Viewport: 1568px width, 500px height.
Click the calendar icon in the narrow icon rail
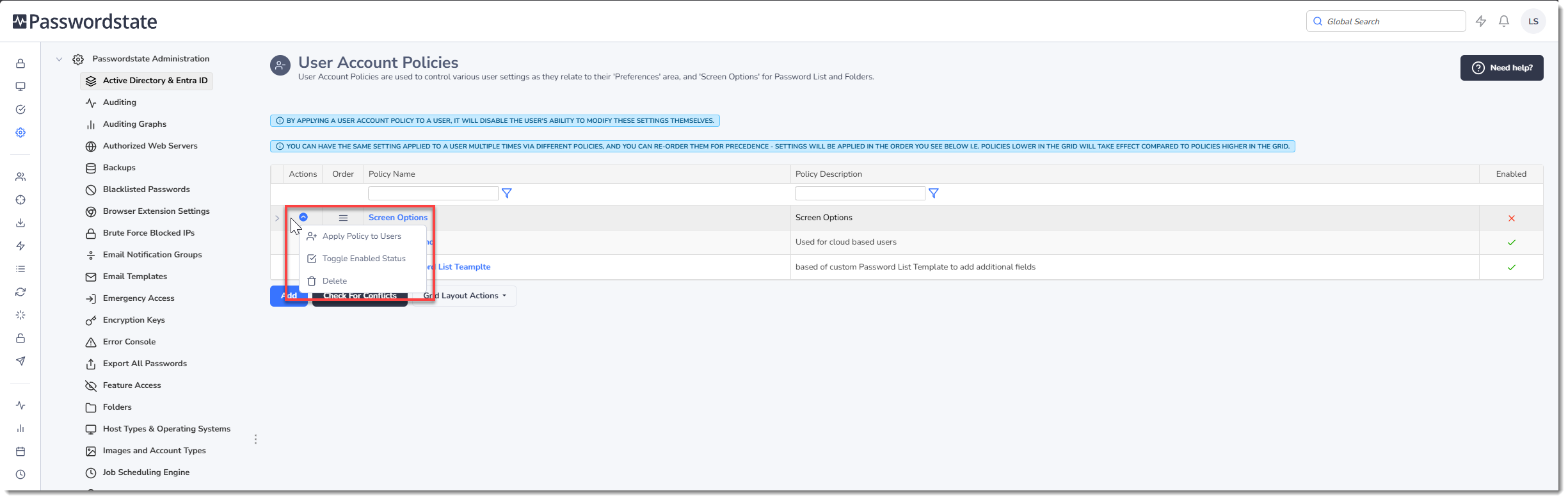[20, 451]
